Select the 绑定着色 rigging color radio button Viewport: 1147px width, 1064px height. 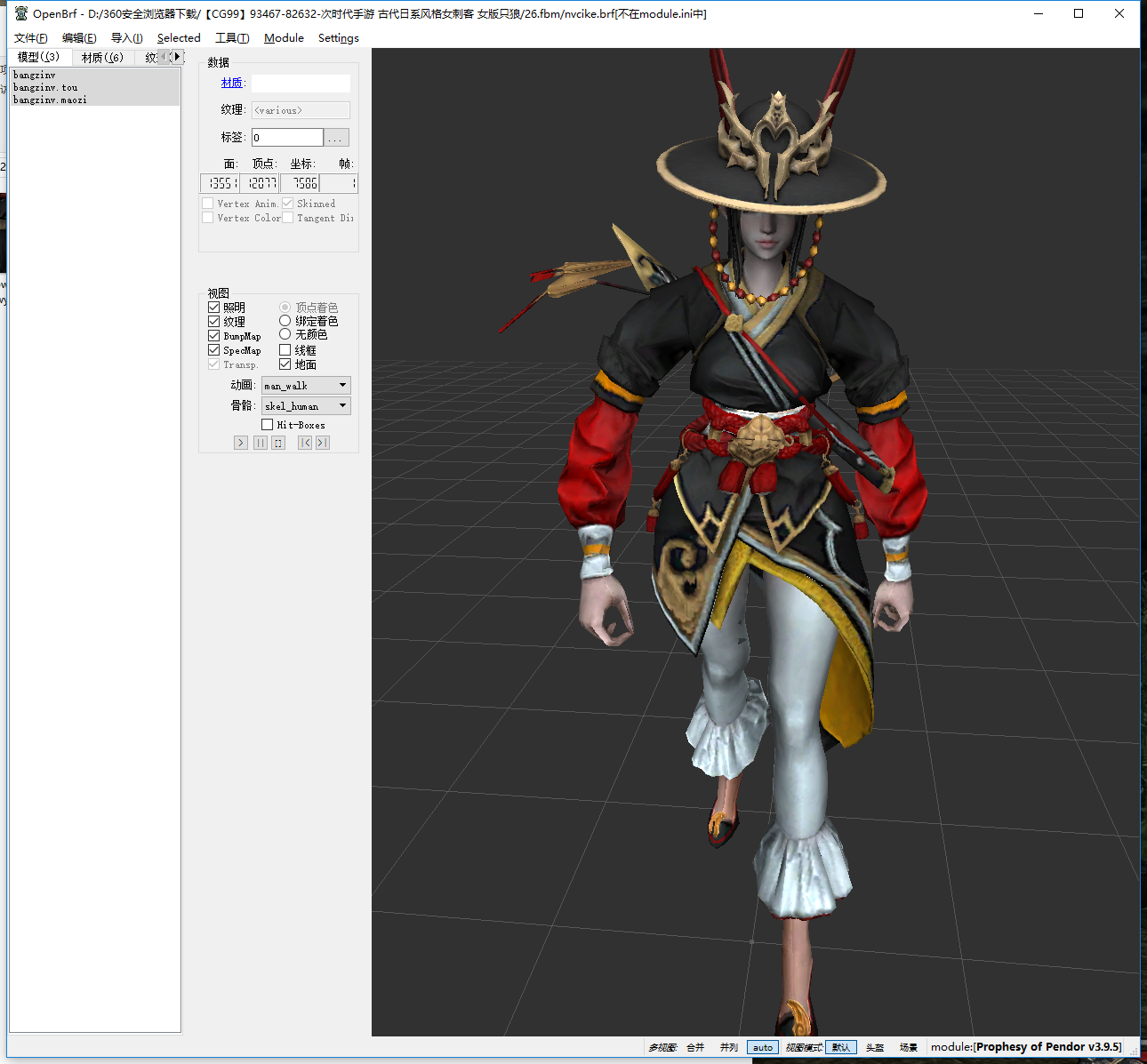click(x=285, y=321)
